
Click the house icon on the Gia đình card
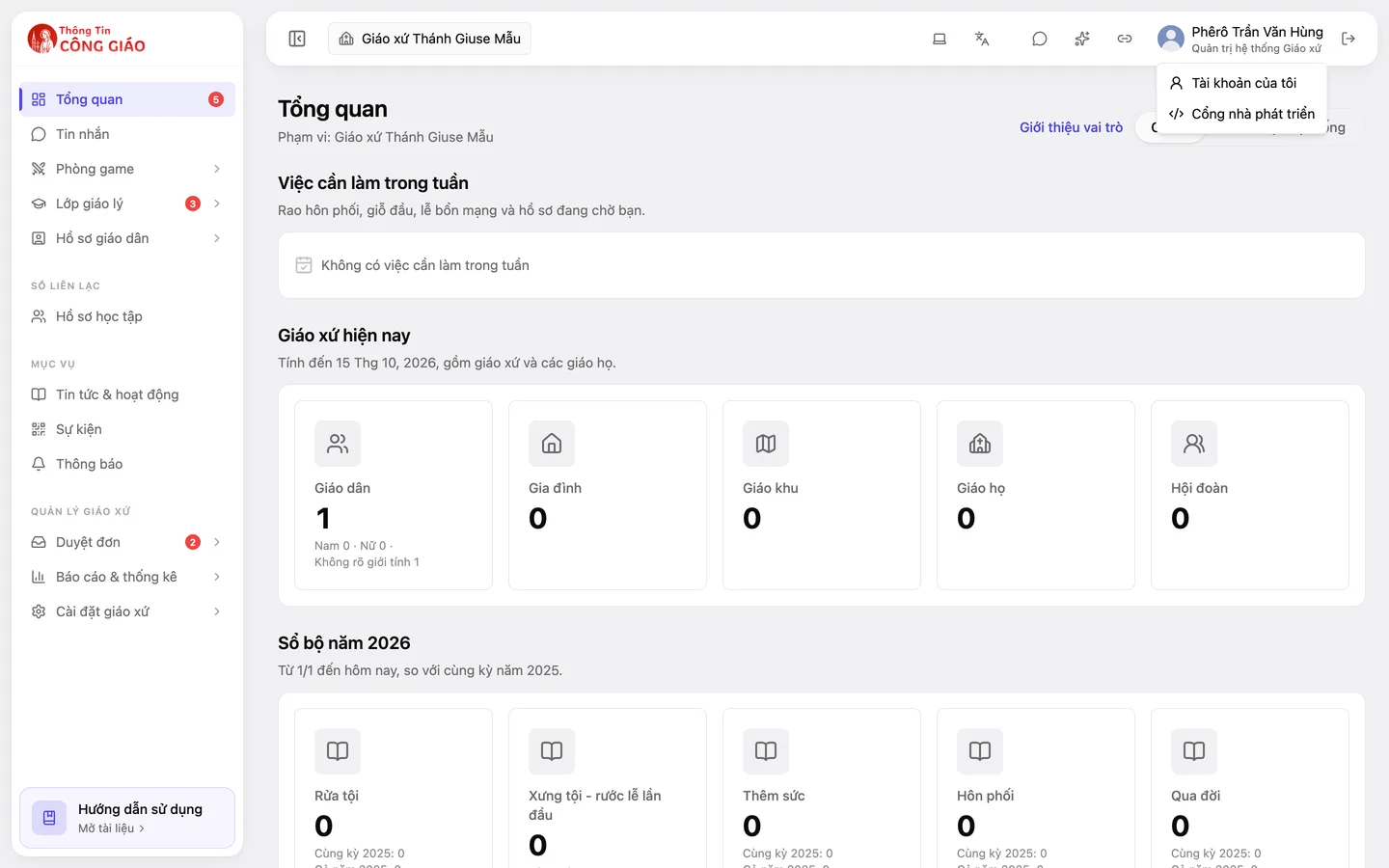tap(552, 444)
